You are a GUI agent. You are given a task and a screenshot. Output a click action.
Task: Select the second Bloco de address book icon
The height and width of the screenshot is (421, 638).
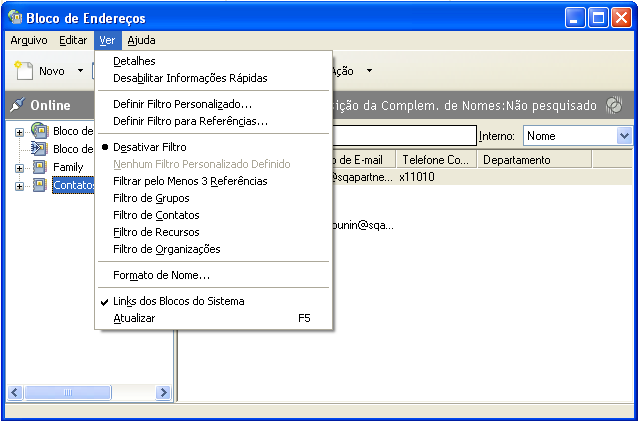39,148
